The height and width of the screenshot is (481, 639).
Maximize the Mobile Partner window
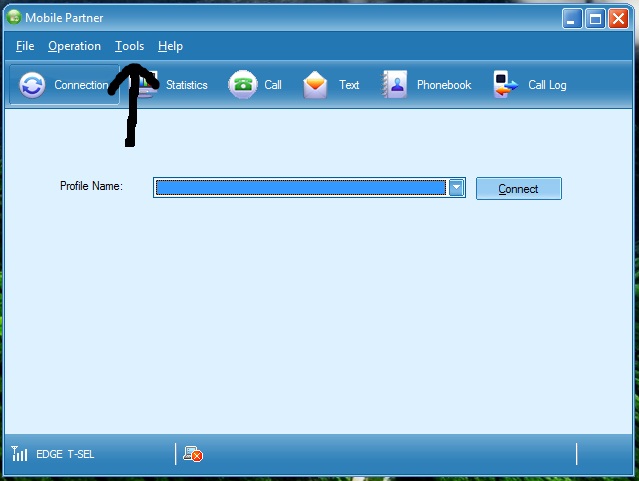pos(595,19)
